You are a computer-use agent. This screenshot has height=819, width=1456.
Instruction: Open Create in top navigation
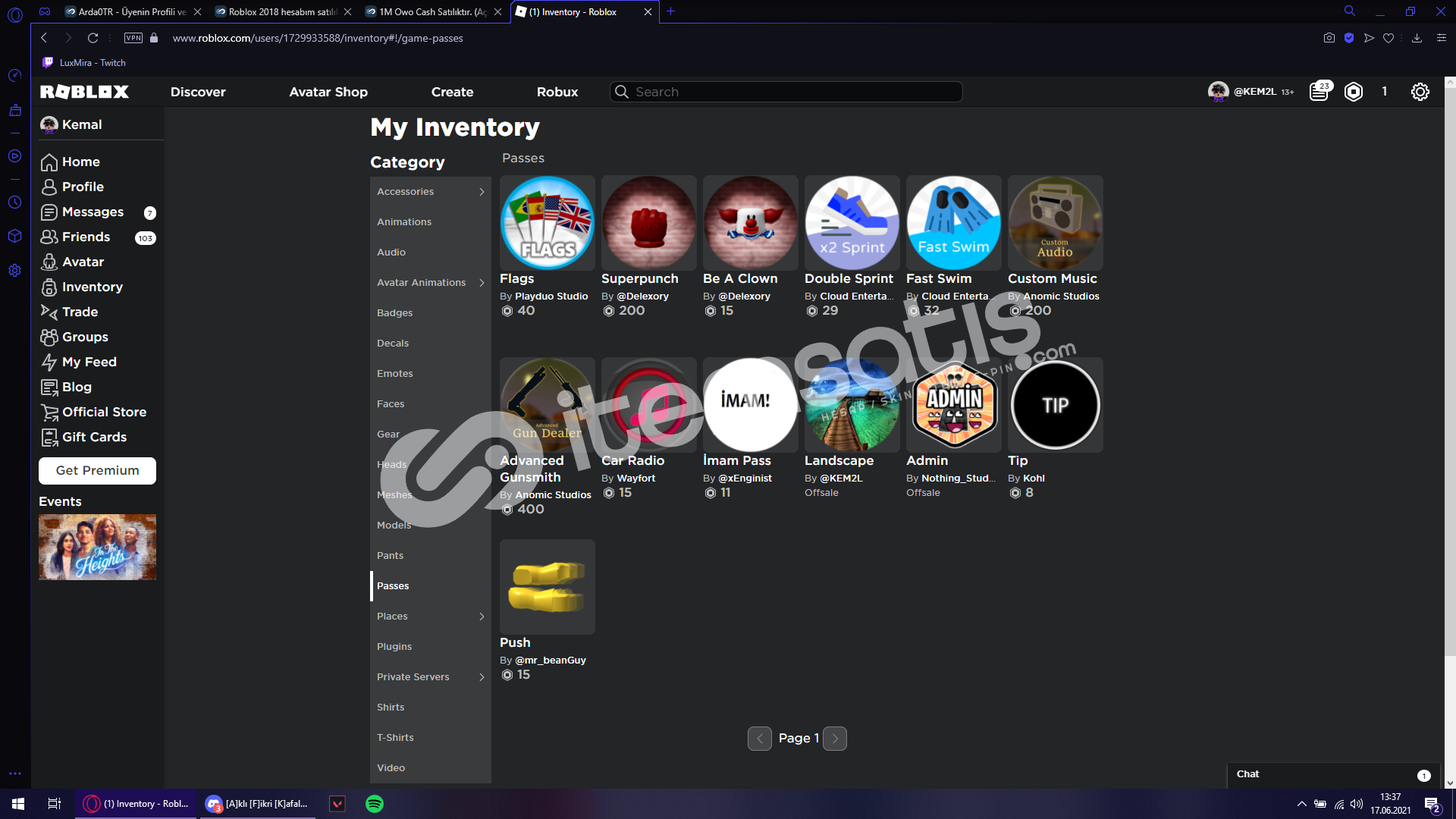pyautogui.click(x=452, y=92)
